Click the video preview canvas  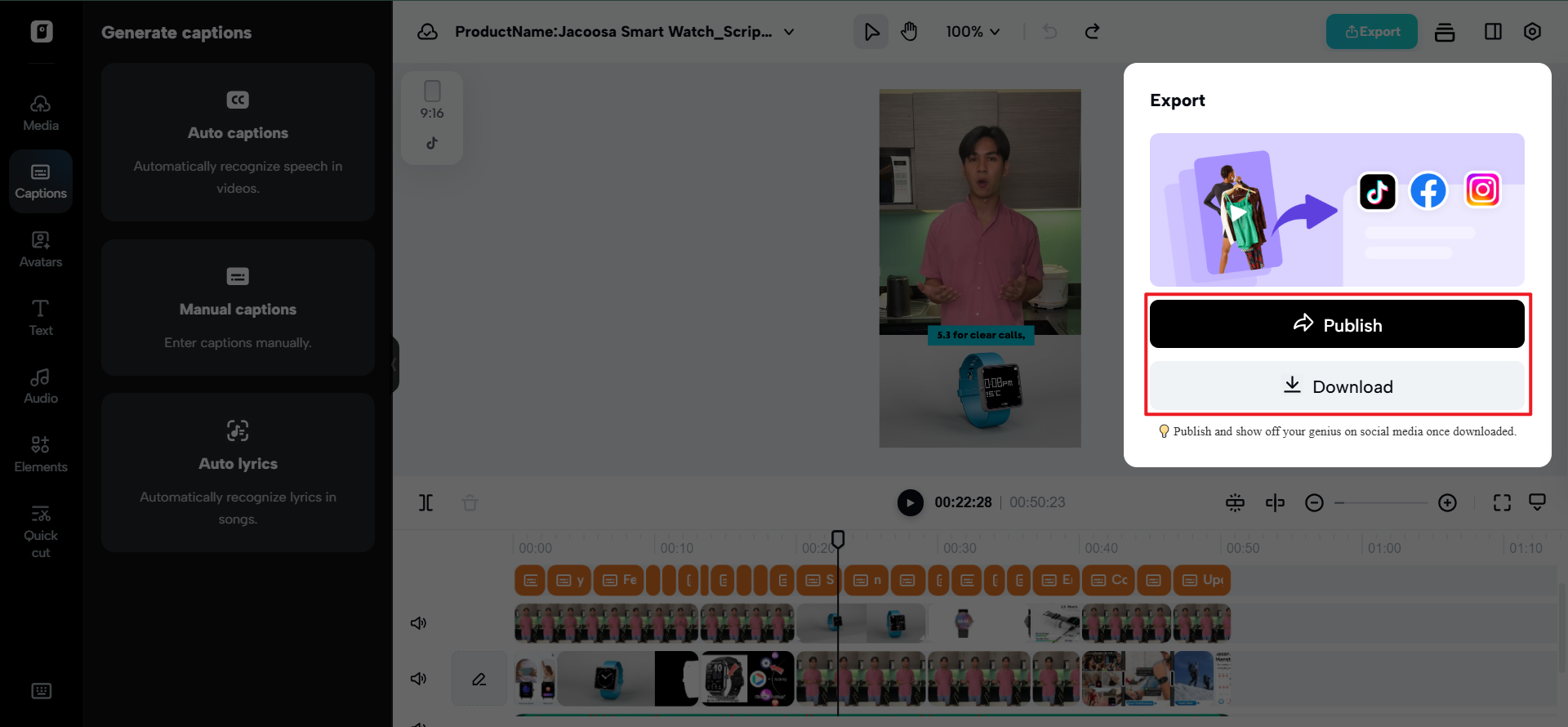pyautogui.click(x=980, y=268)
